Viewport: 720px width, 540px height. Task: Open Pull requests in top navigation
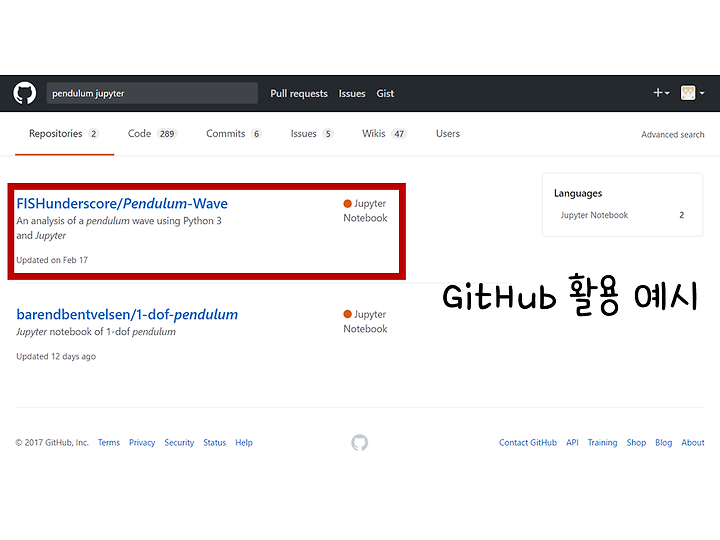coord(299,94)
